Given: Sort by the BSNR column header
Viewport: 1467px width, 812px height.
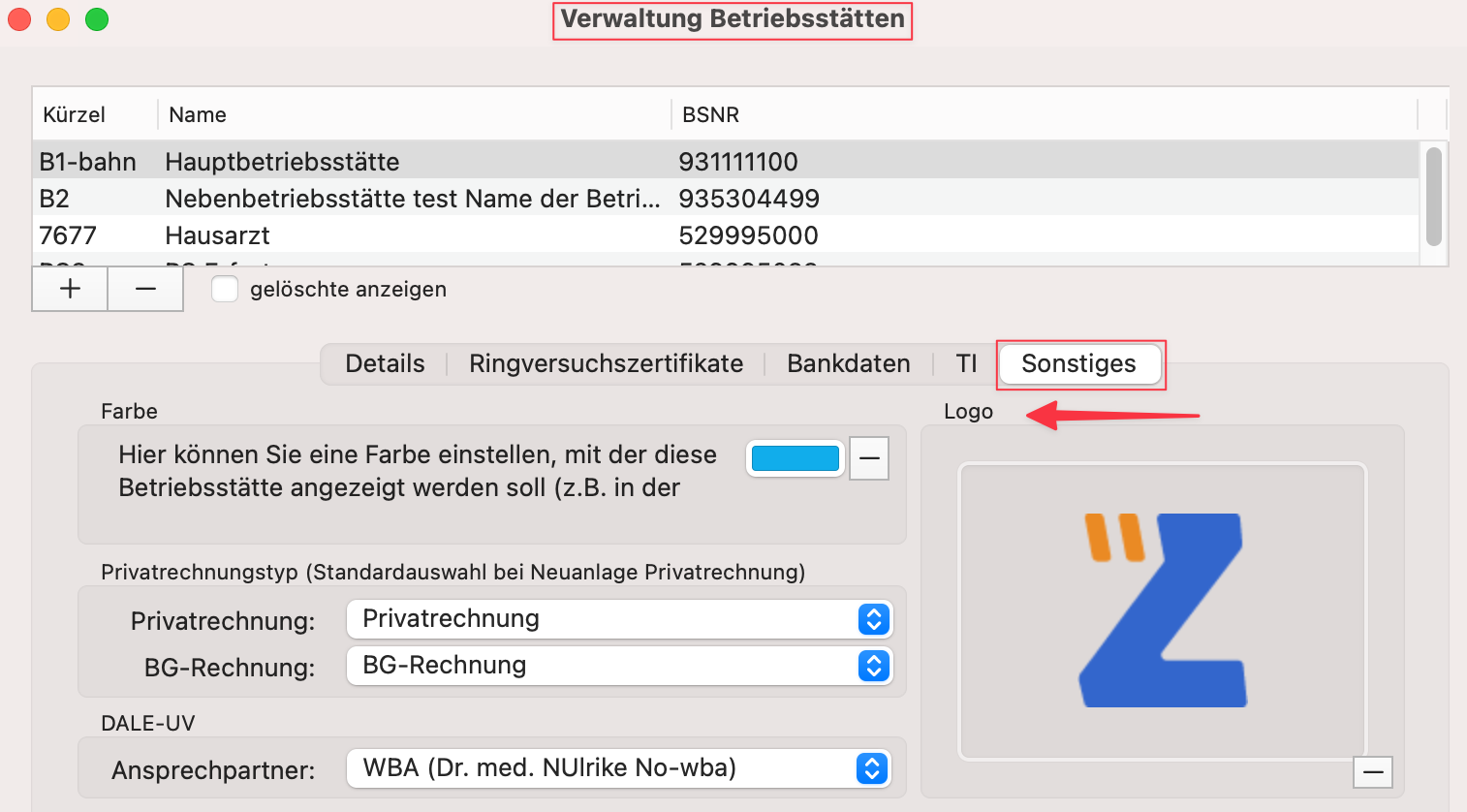Looking at the screenshot, I should click(x=1045, y=114).
